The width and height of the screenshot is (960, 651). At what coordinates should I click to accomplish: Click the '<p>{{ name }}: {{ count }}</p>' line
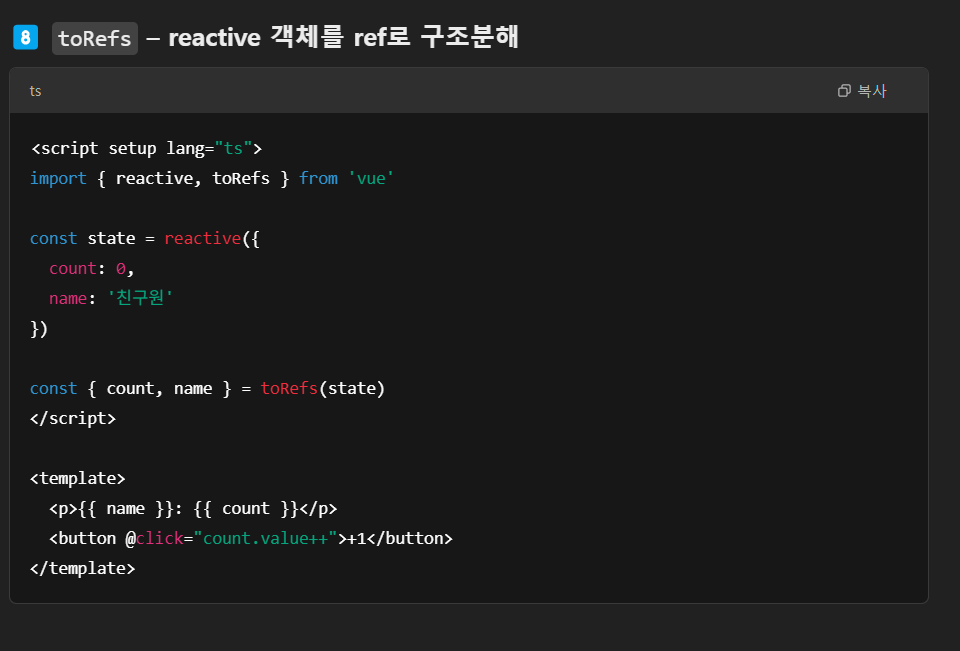193,508
